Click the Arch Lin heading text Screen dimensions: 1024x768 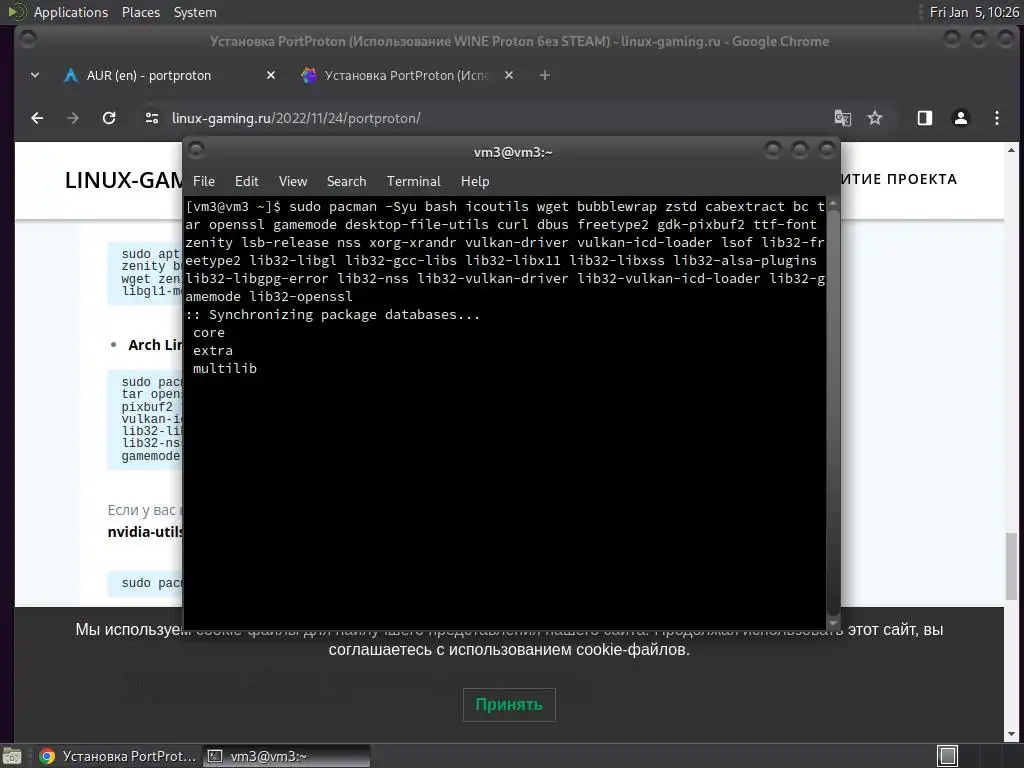tap(155, 345)
